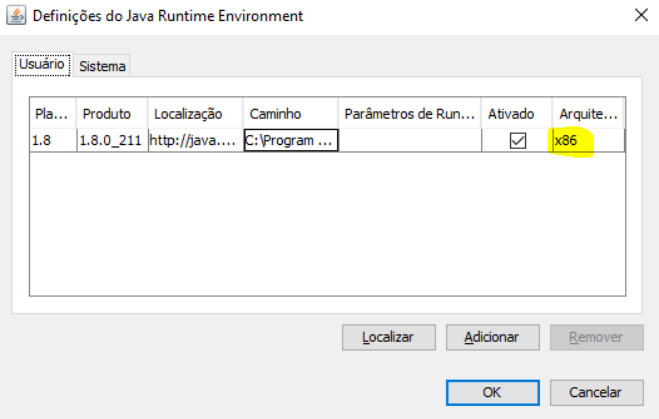Screen dimensions: 659x419
Task: Toggle the Ativado checkbox for 1.8.0_211
Action: point(517,140)
